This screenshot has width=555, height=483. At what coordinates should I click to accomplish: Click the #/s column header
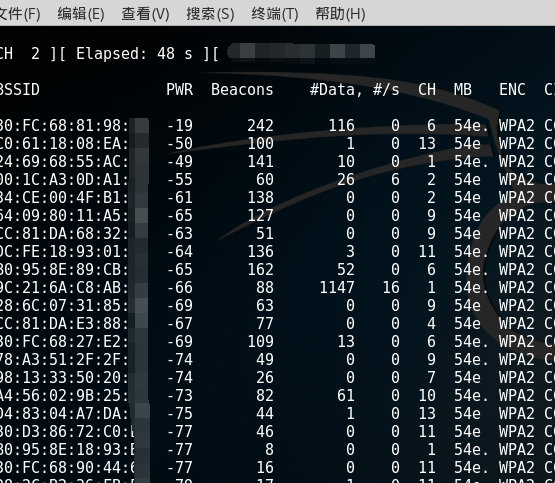[386, 90]
